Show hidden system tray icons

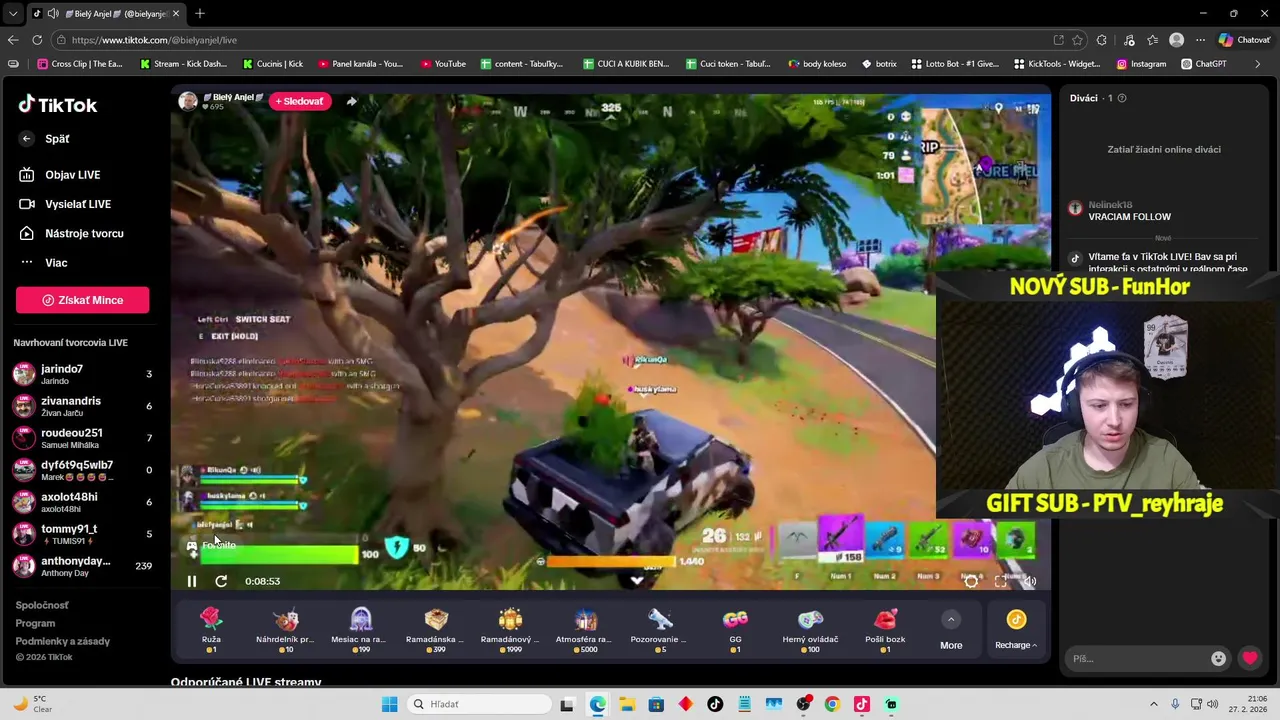(x=1153, y=704)
